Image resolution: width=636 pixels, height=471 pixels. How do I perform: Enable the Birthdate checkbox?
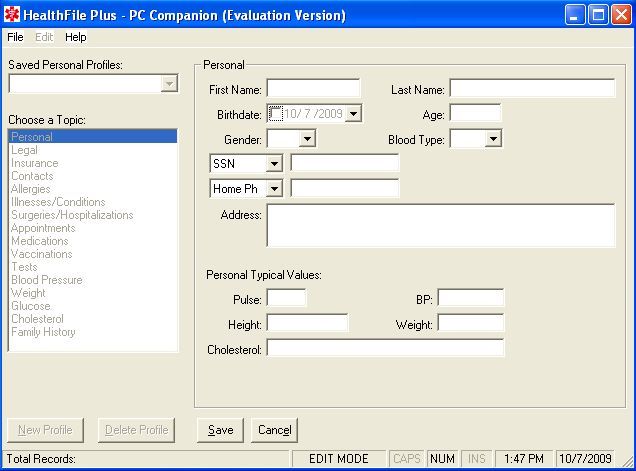click(275, 113)
